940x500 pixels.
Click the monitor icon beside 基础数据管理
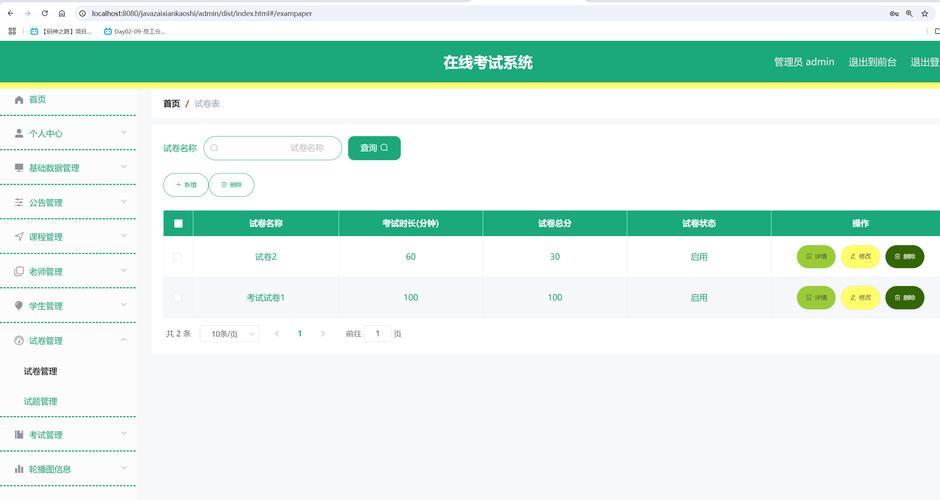point(19,168)
